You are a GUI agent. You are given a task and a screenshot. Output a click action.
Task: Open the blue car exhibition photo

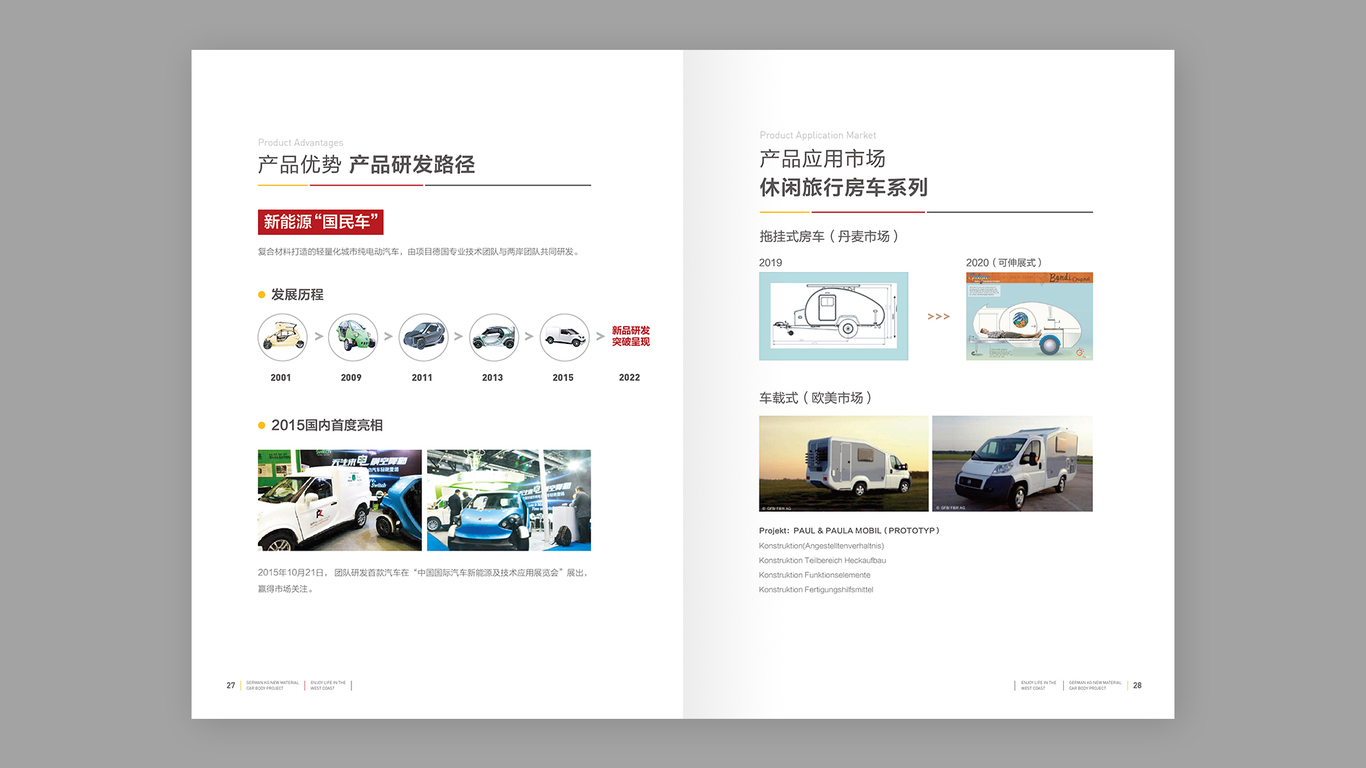(x=509, y=500)
